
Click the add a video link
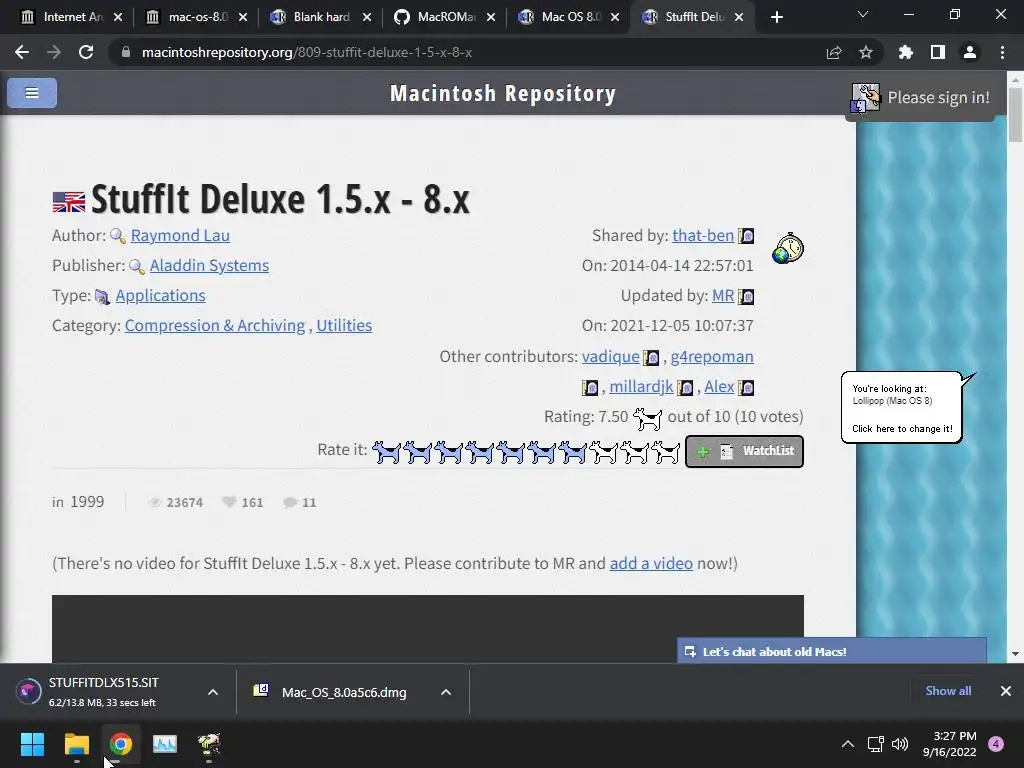651,564
